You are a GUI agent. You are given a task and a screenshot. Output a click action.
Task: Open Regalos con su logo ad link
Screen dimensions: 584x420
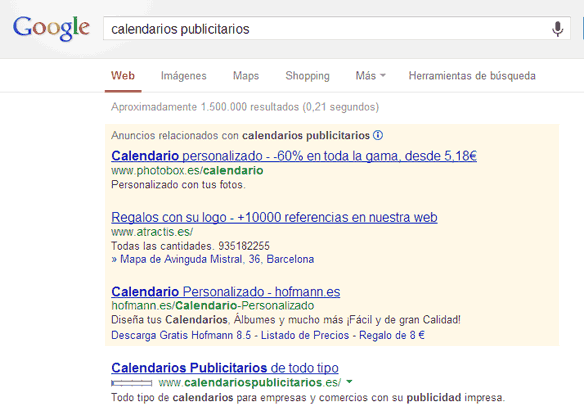[x=274, y=217]
